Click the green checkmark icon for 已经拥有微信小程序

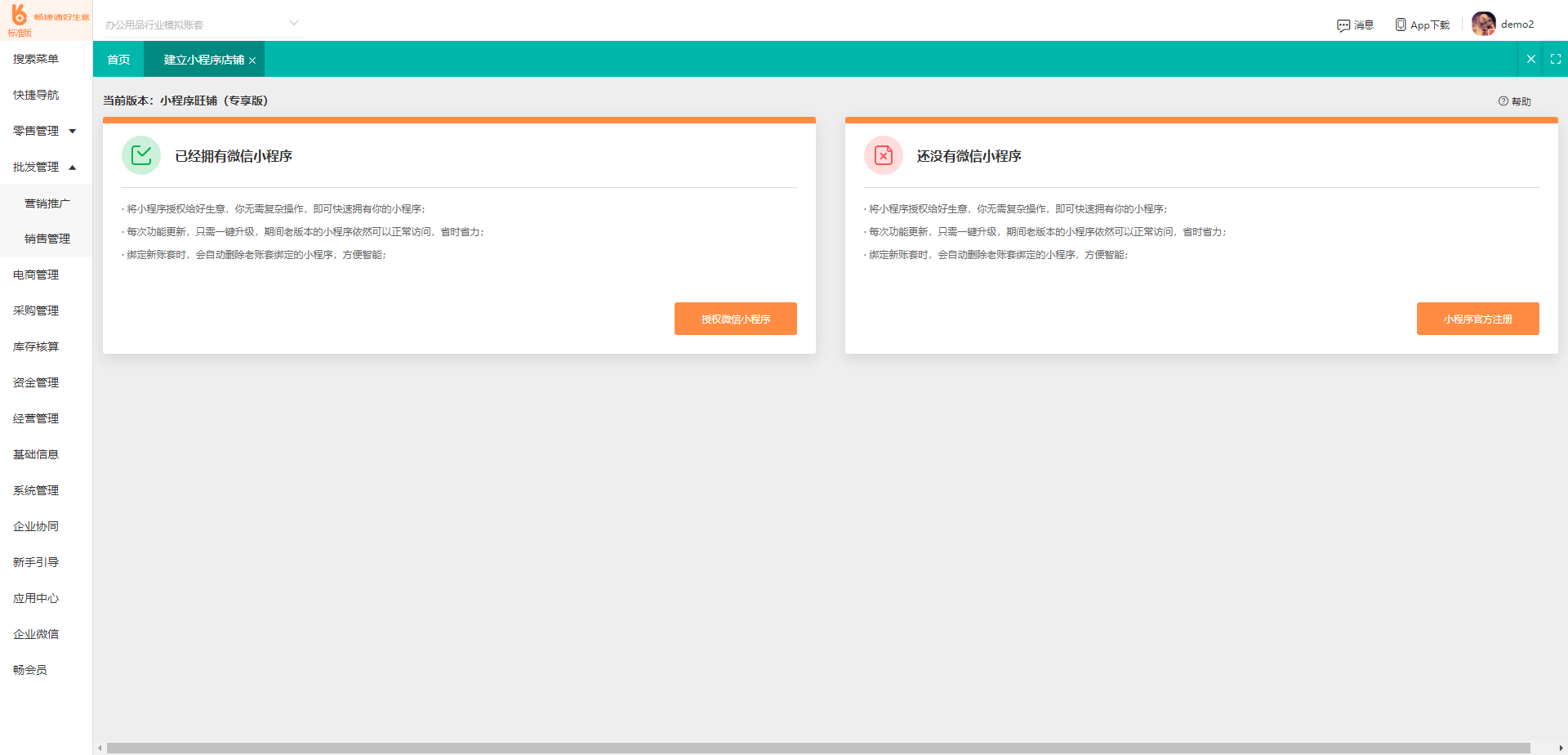click(x=141, y=155)
